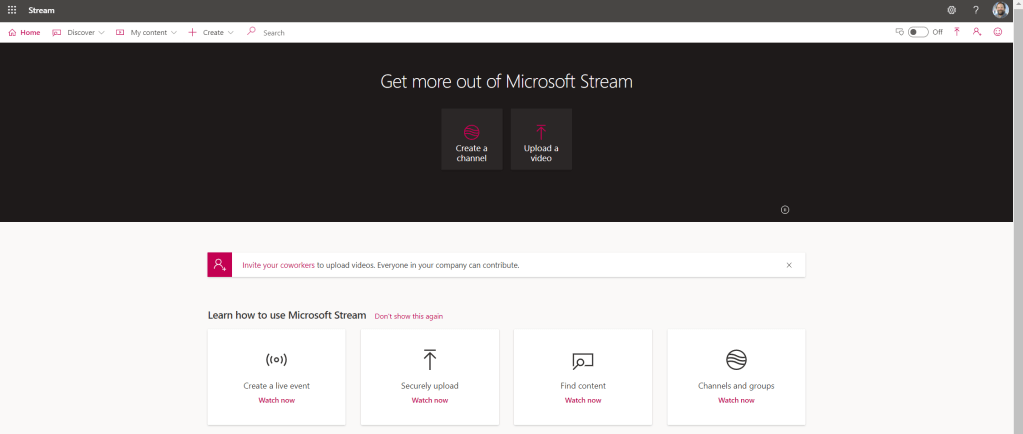The height and width of the screenshot is (434, 1023).
Task: Click the upload arrow icon in the nav bar
Action: 957,32
